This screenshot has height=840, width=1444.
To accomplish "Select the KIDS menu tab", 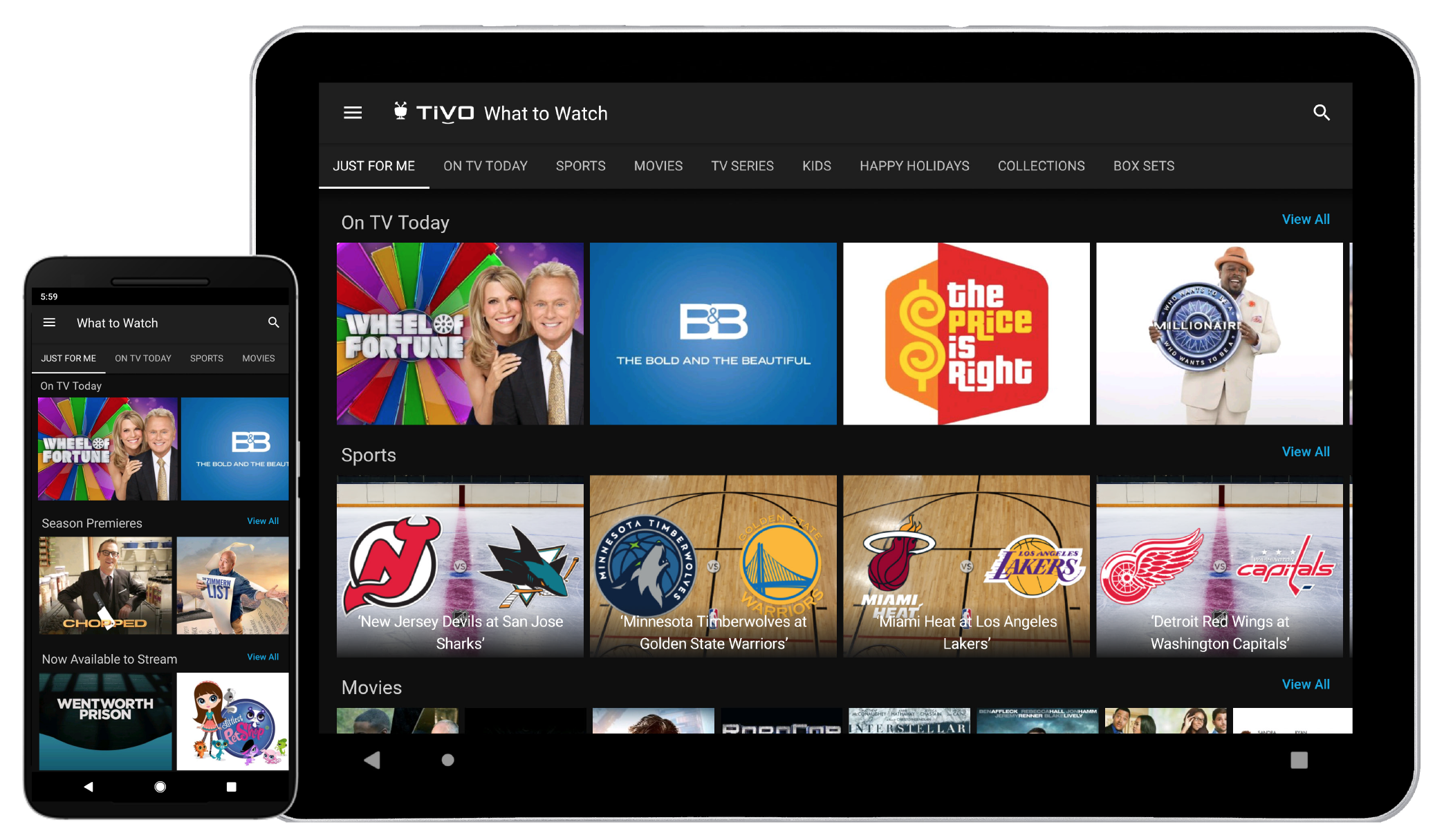I will coord(817,166).
